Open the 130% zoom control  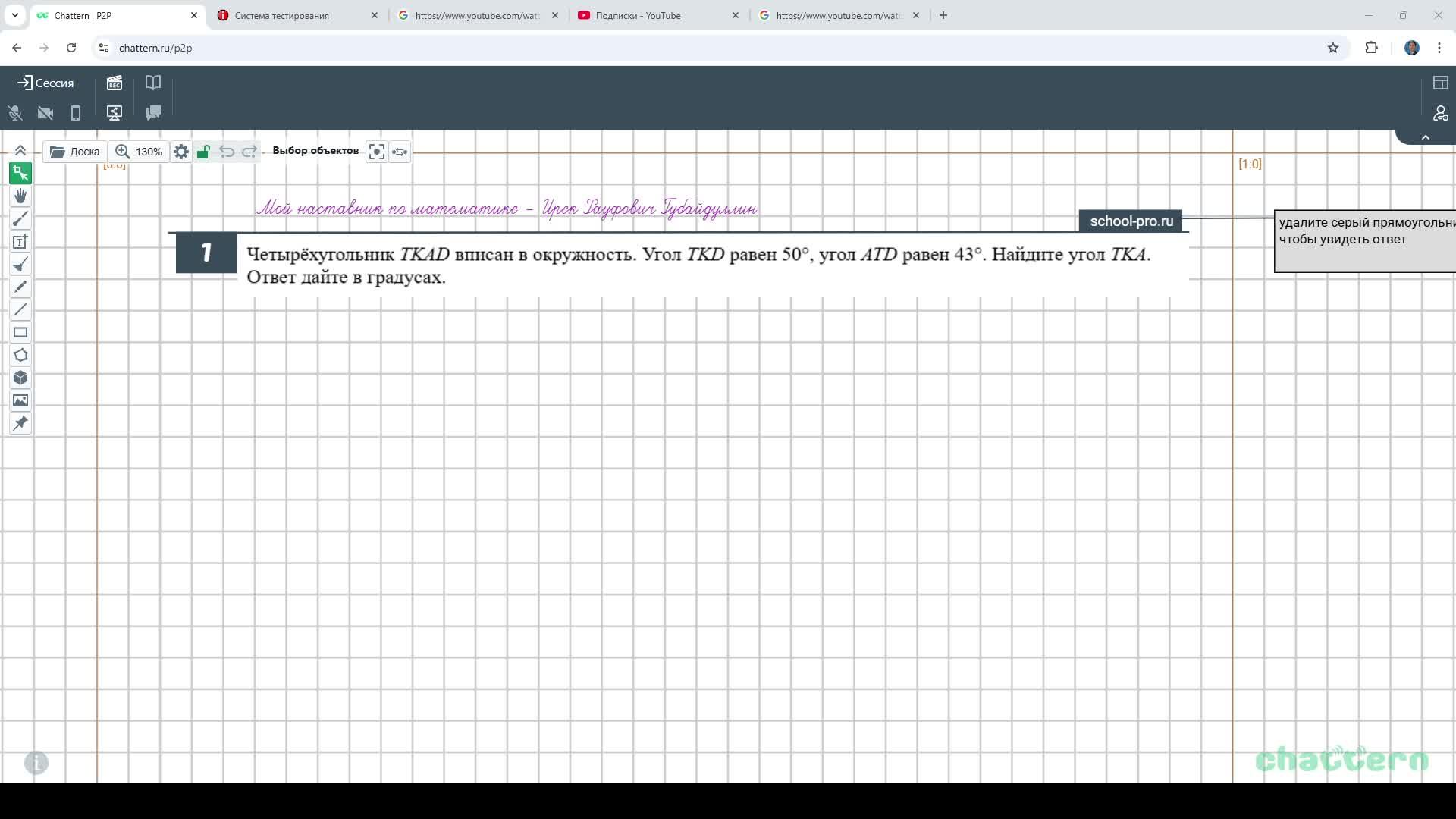click(x=139, y=152)
